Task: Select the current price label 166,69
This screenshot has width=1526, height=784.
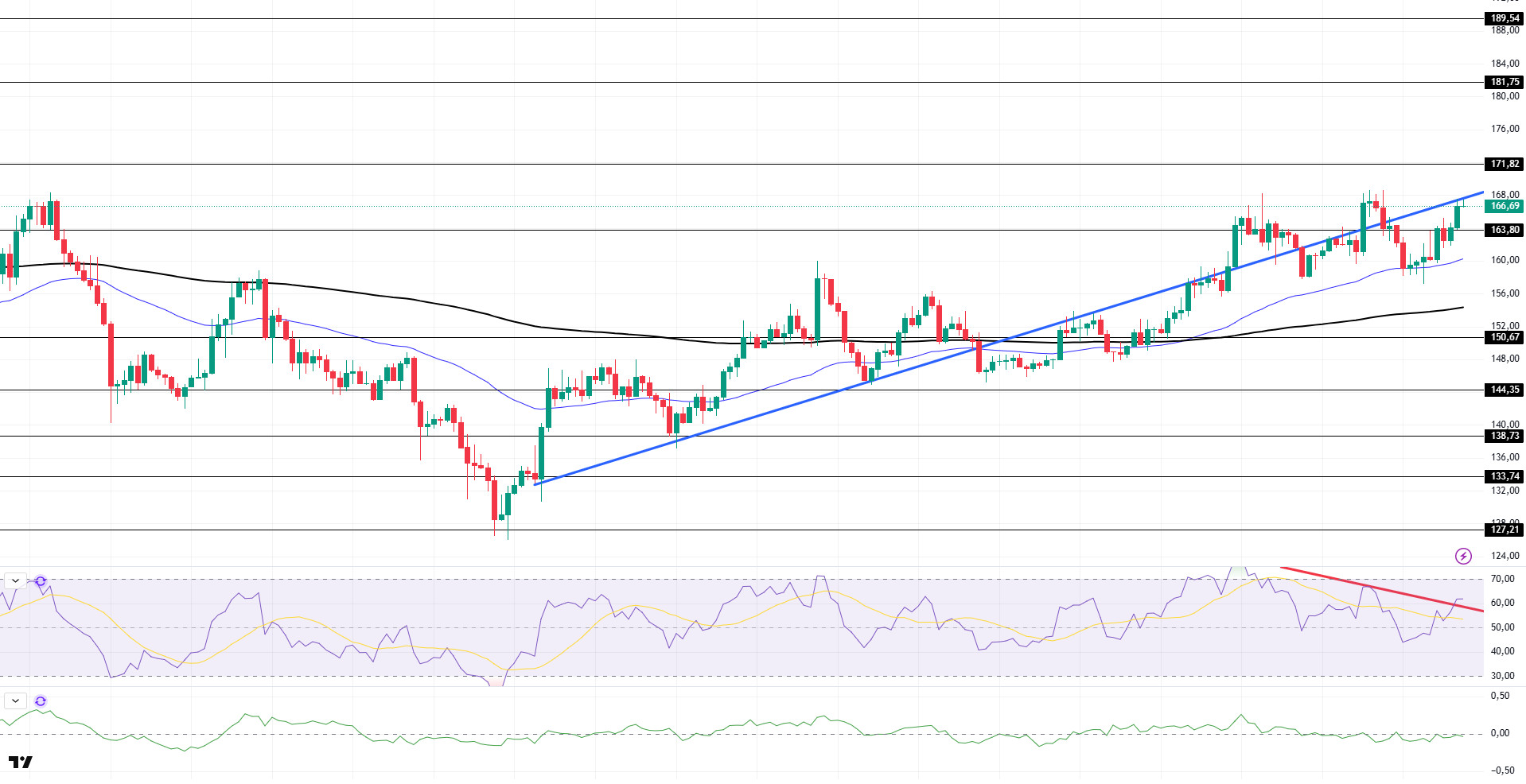Action: (1505, 206)
